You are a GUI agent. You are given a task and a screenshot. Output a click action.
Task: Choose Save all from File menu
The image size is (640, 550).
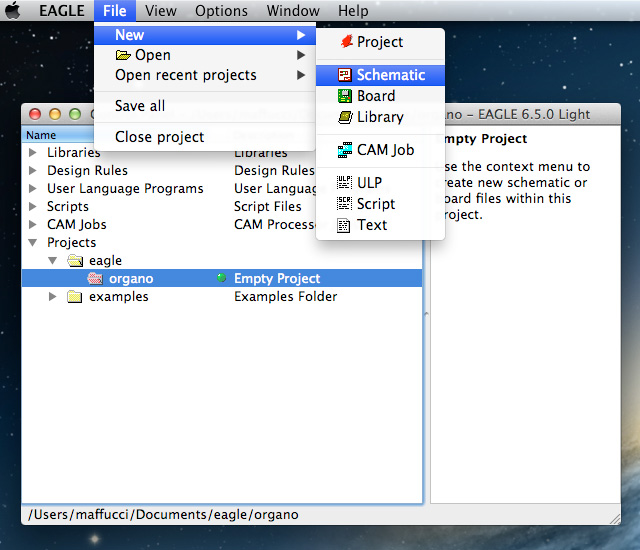click(x=140, y=106)
